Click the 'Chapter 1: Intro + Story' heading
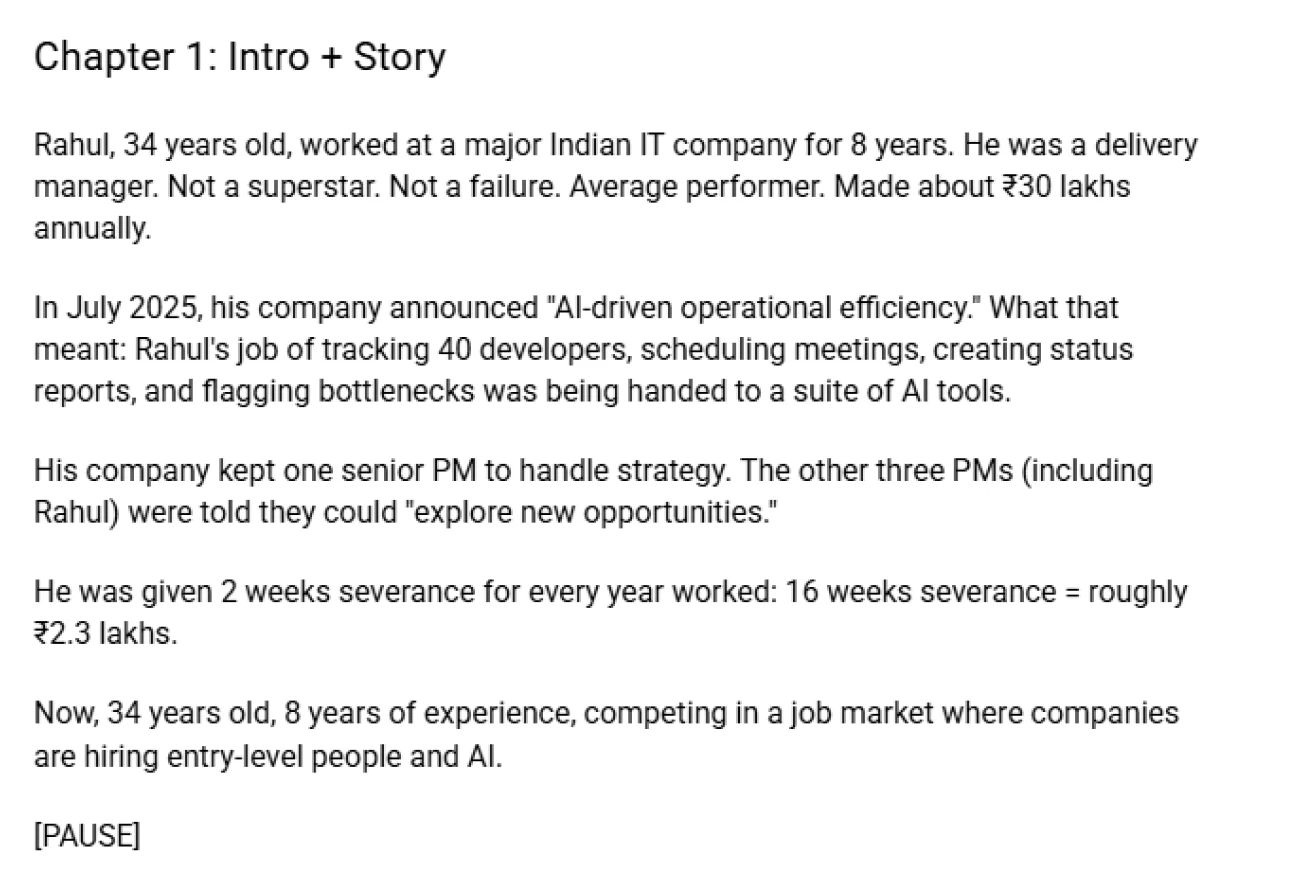The width and height of the screenshot is (1300, 890). coord(240,58)
